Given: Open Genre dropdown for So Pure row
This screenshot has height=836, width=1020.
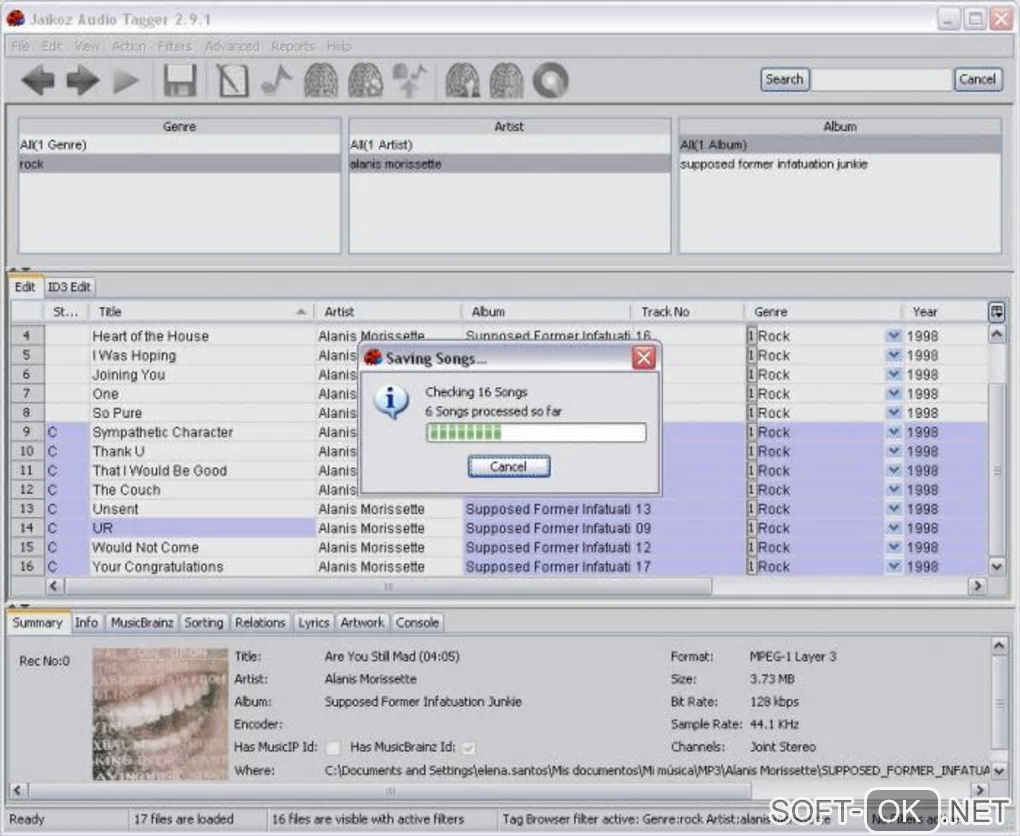Looking at the screenshot, I should coord(893,412).
